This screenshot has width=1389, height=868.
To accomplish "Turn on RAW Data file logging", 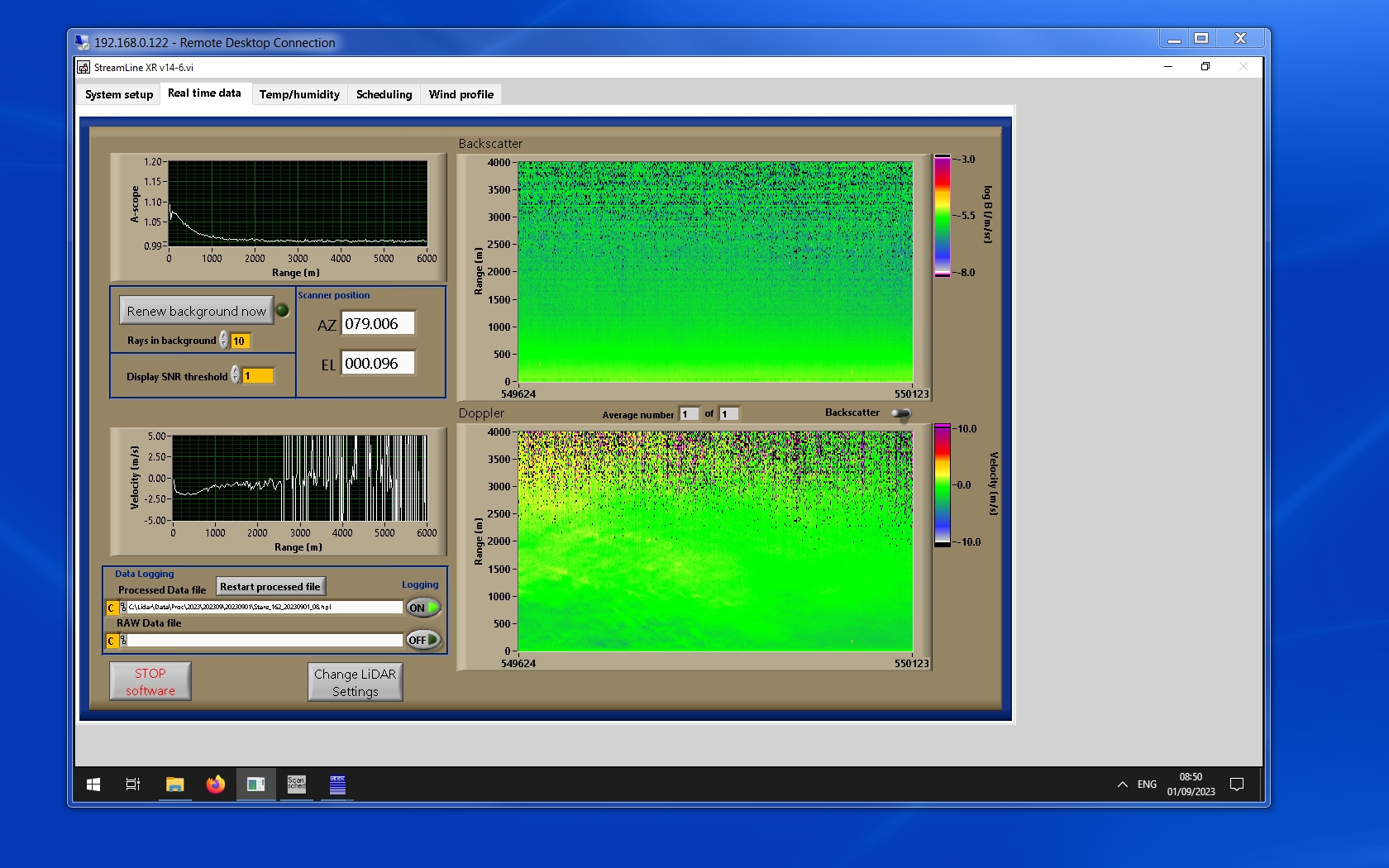I will pos(422,640).
